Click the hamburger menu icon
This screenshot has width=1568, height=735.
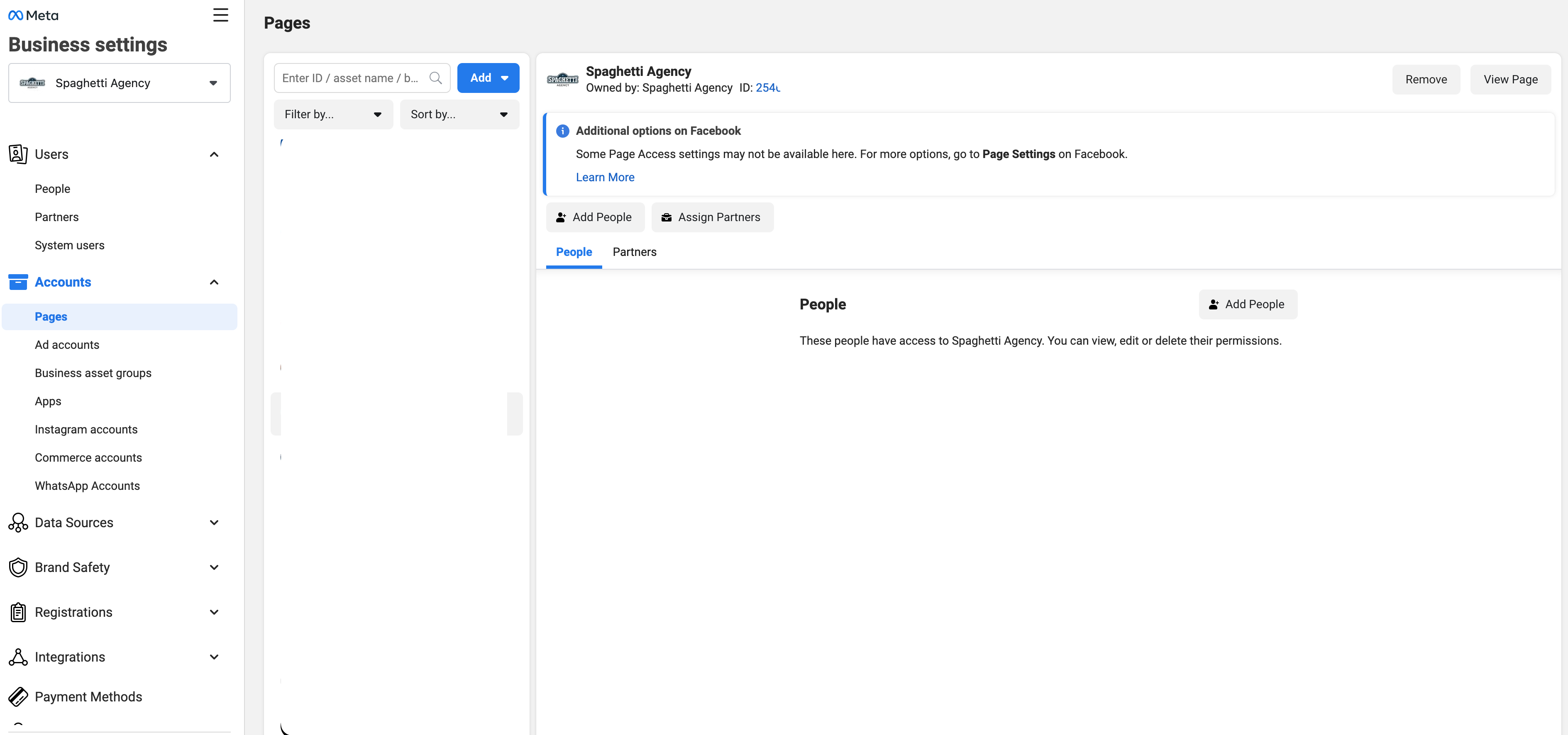pos(220,15)
